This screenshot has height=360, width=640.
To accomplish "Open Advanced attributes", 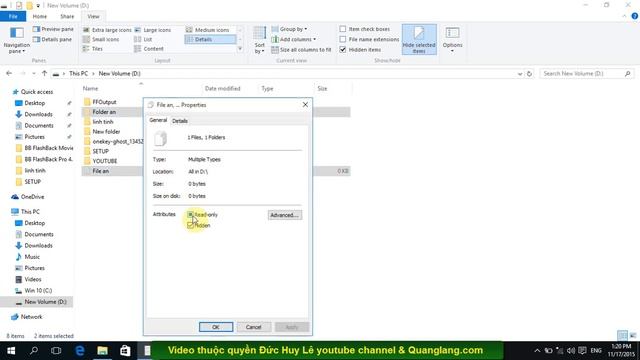I will point(284,215).
